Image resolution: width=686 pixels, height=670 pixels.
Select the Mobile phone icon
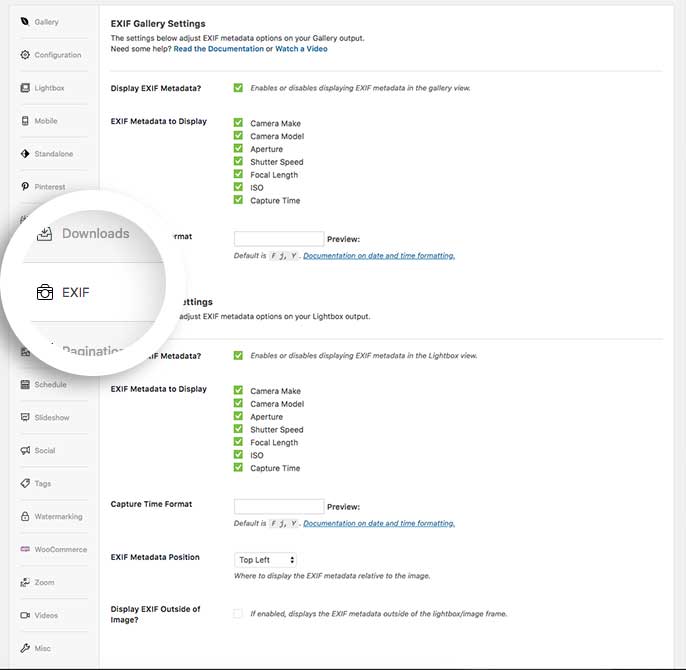click(25, 121)
